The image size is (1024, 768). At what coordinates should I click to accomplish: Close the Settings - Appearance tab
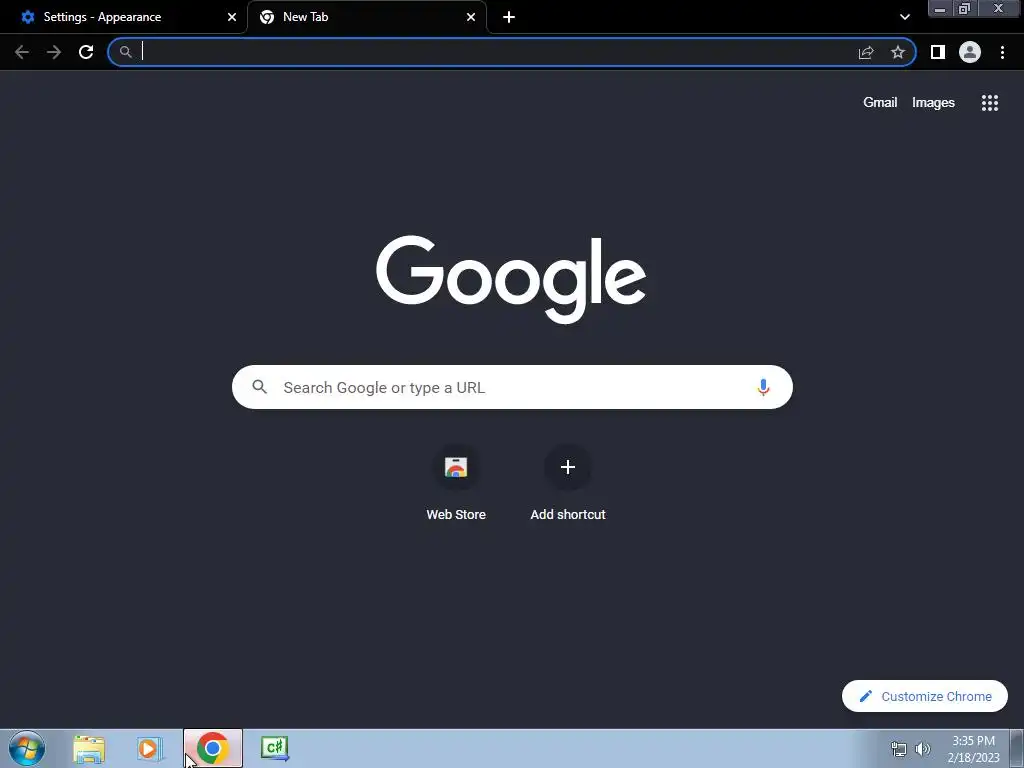[232, 17]
